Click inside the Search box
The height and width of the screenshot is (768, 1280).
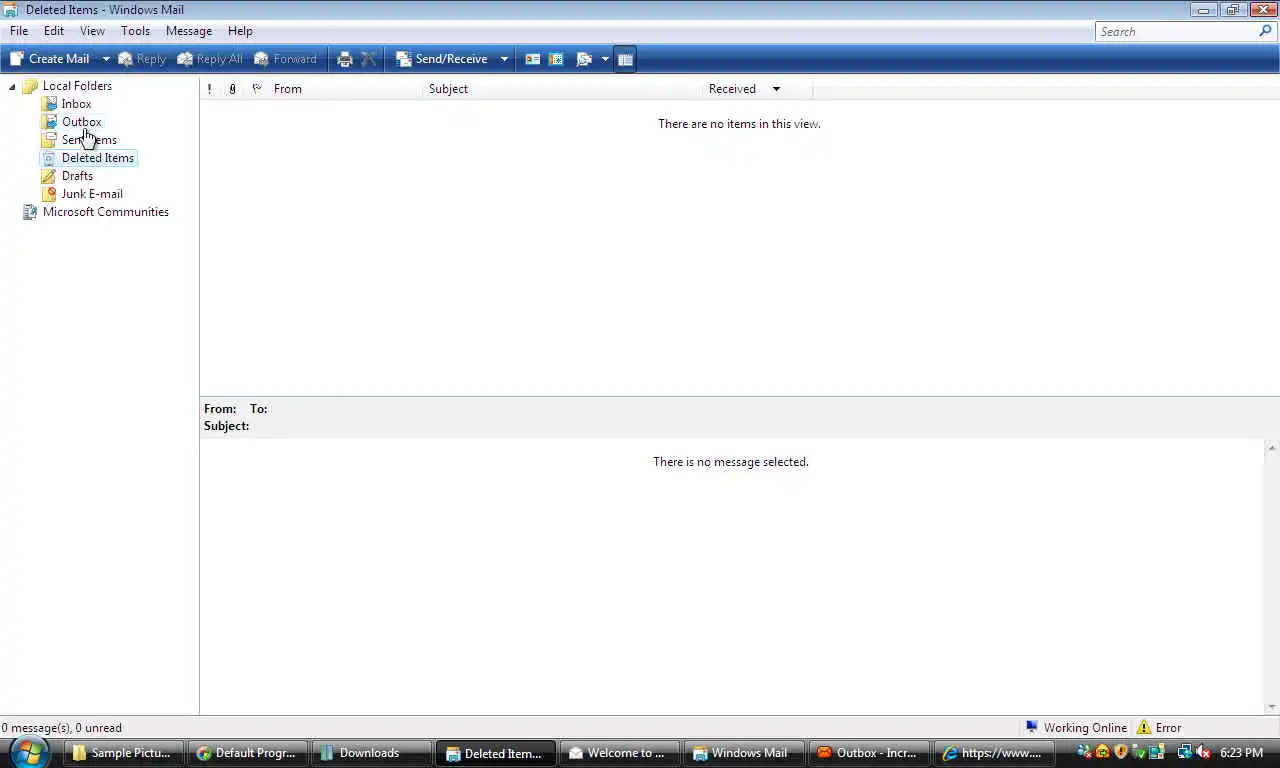point(1175,31)
